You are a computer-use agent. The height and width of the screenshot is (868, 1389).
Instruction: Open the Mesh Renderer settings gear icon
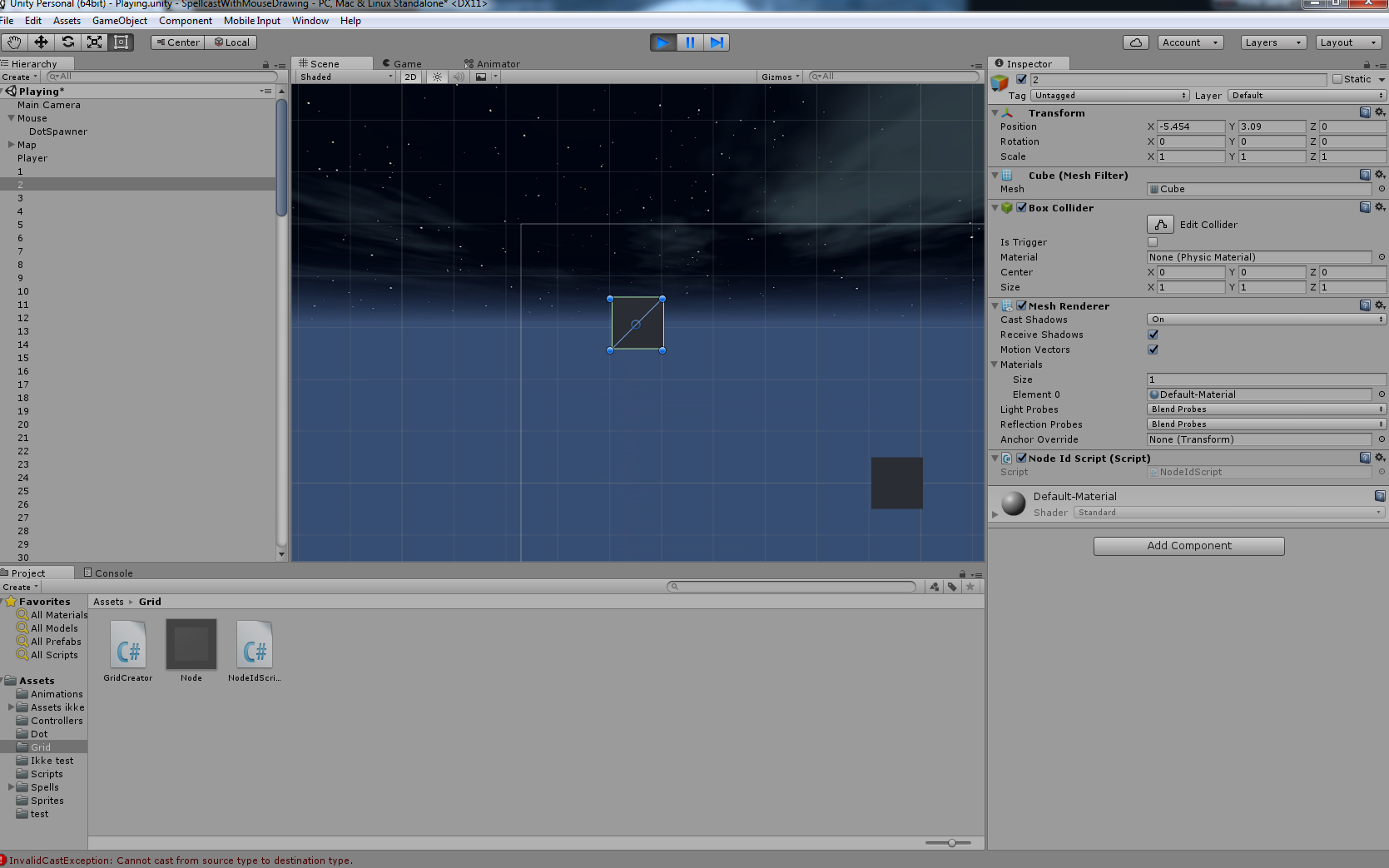click(1379, 305)
